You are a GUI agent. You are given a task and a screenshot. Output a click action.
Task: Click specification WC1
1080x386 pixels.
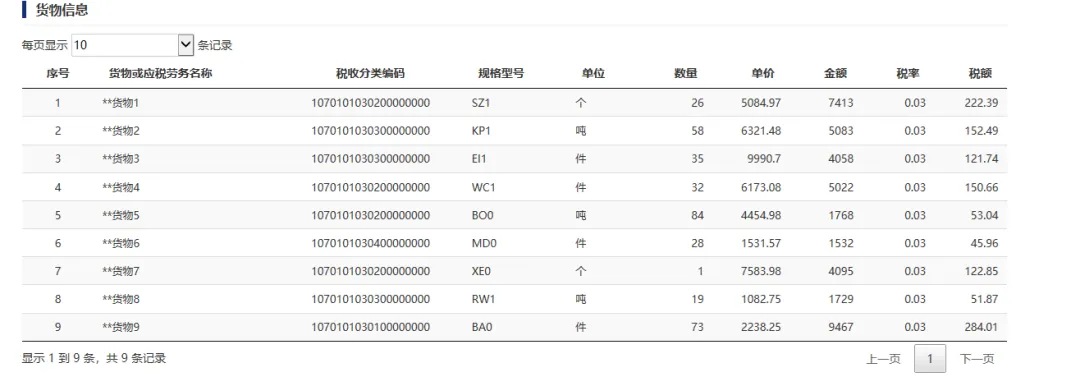tap(482, 187)
